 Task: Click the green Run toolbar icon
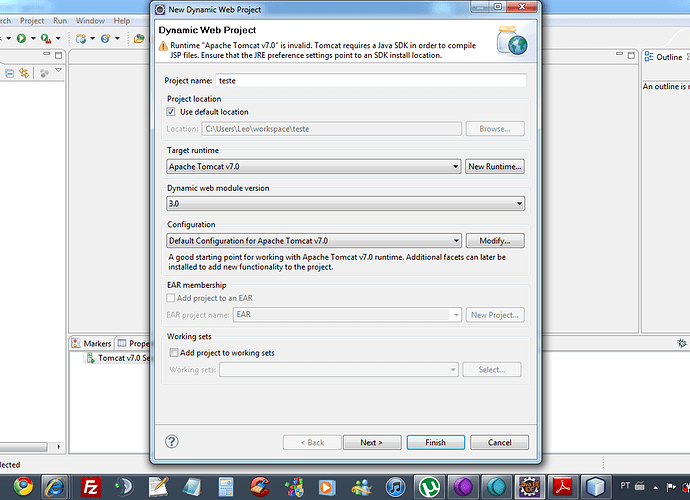click(21, 38)
